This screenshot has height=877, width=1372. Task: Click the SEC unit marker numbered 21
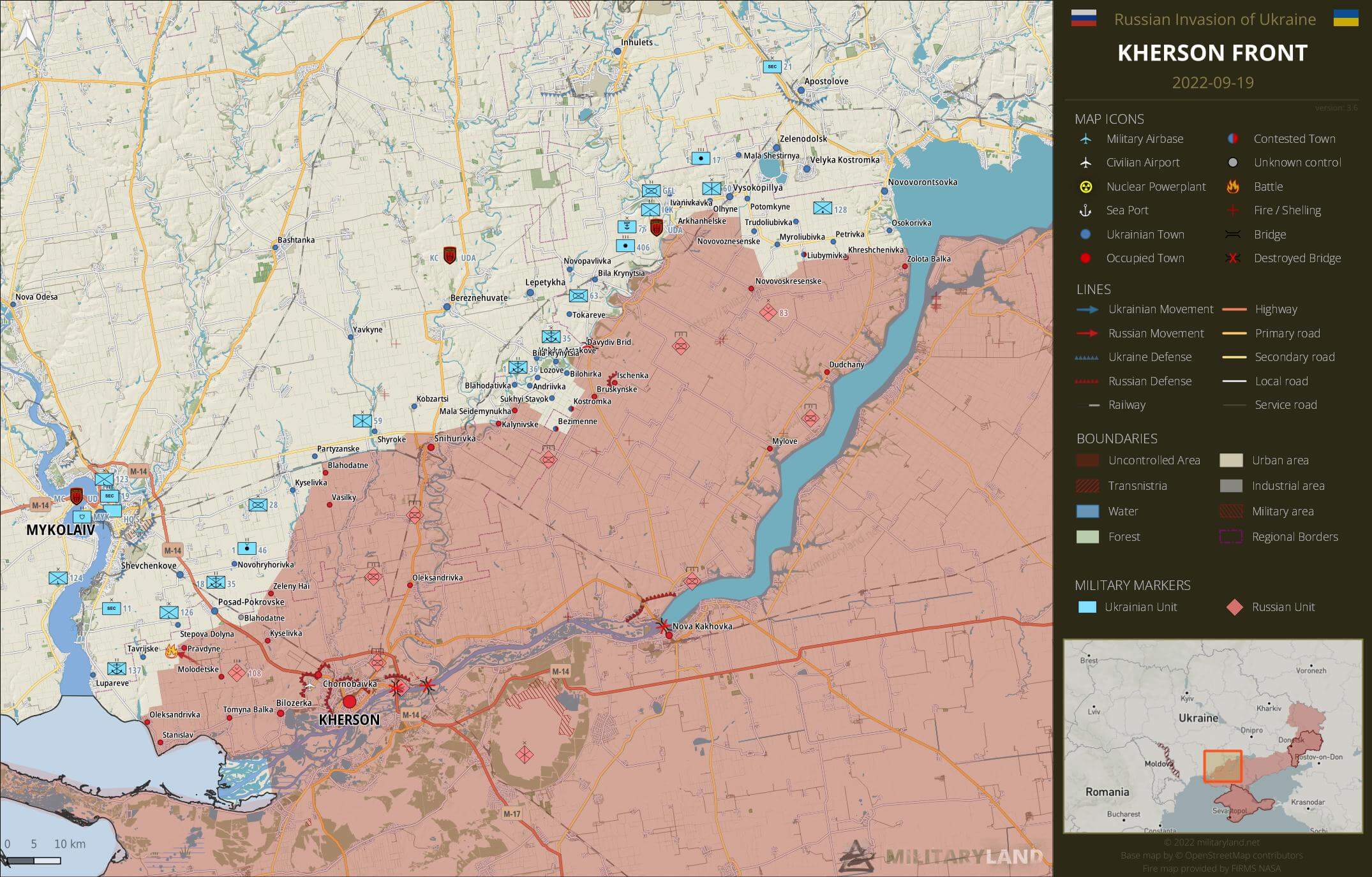pyautogui.click(x=772, y=66)
